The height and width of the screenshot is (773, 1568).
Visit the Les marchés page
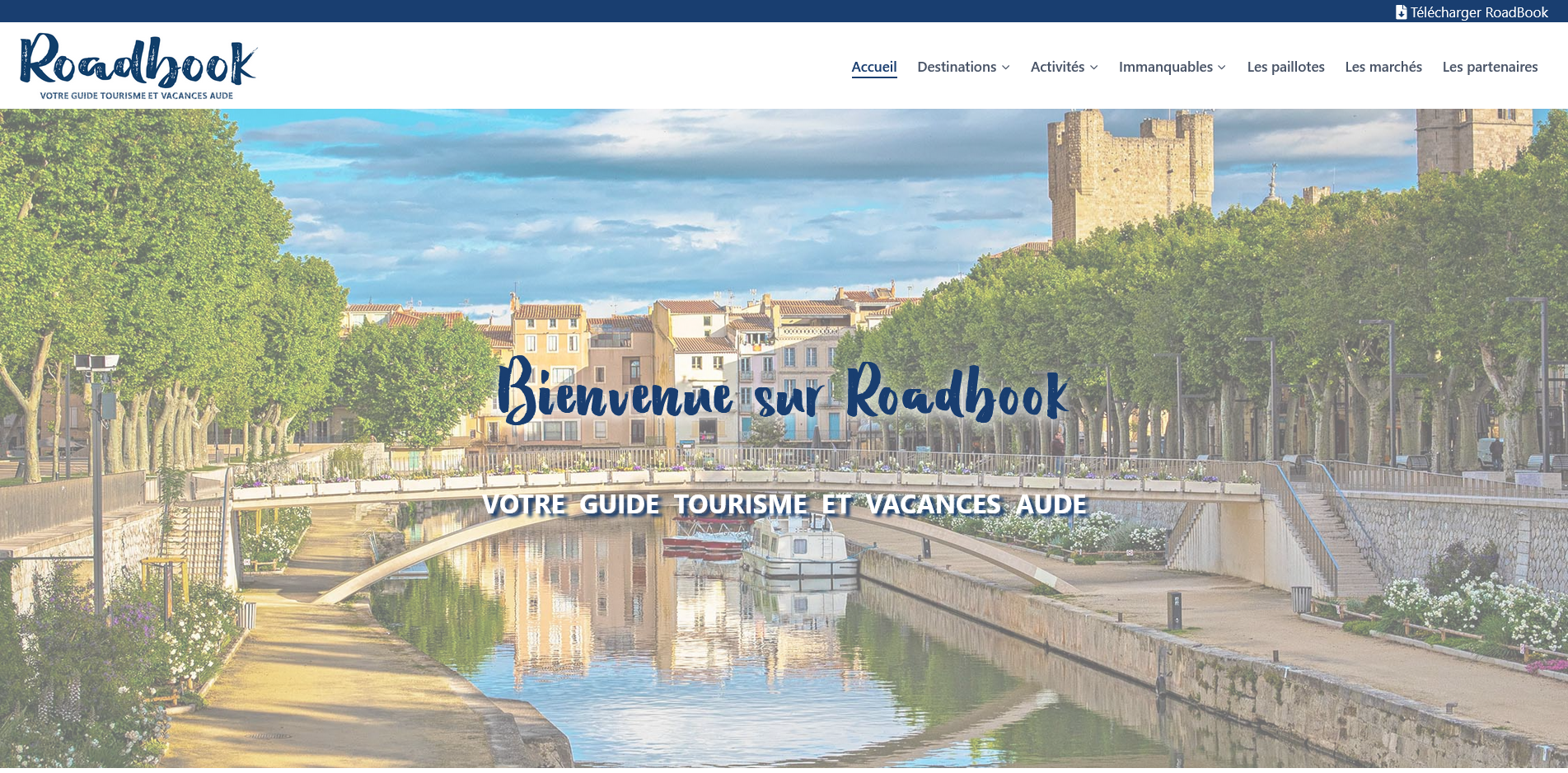click(x=1383, y=67)
